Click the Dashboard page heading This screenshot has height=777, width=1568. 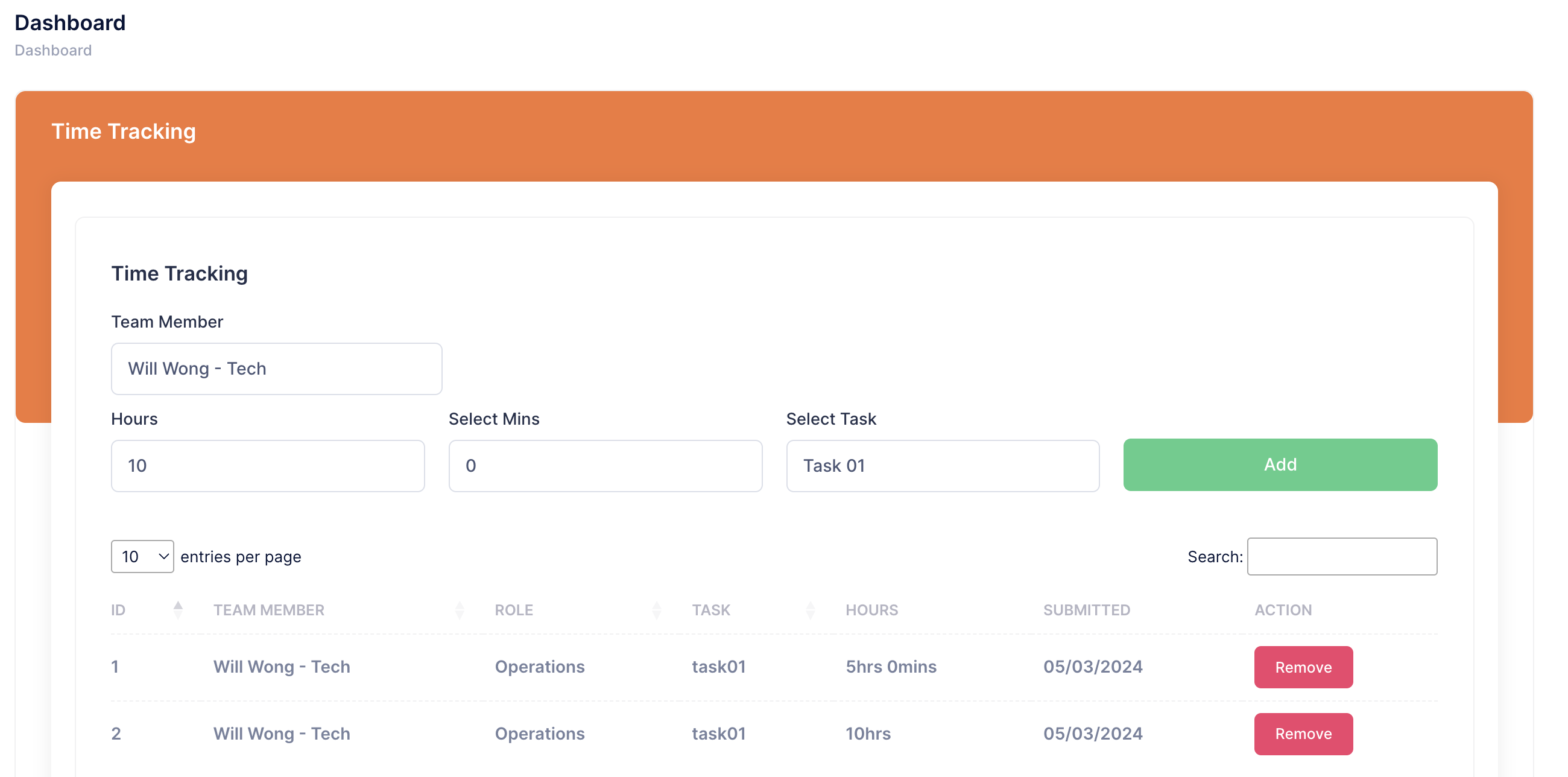(70, 22)
